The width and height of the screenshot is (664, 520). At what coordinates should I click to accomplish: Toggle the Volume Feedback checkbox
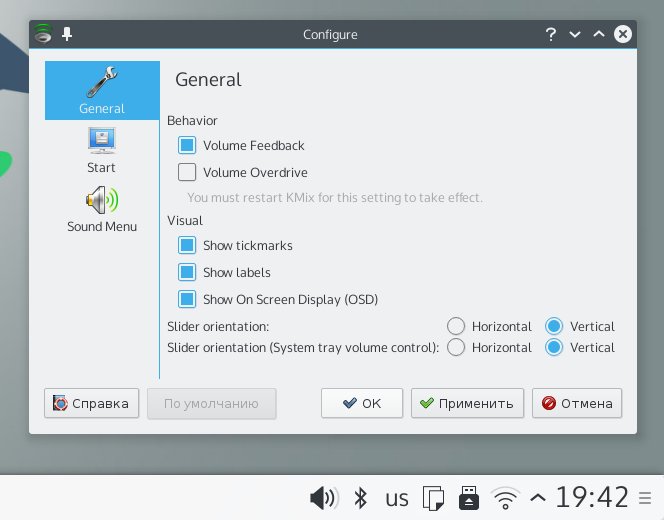coord(187,145)
